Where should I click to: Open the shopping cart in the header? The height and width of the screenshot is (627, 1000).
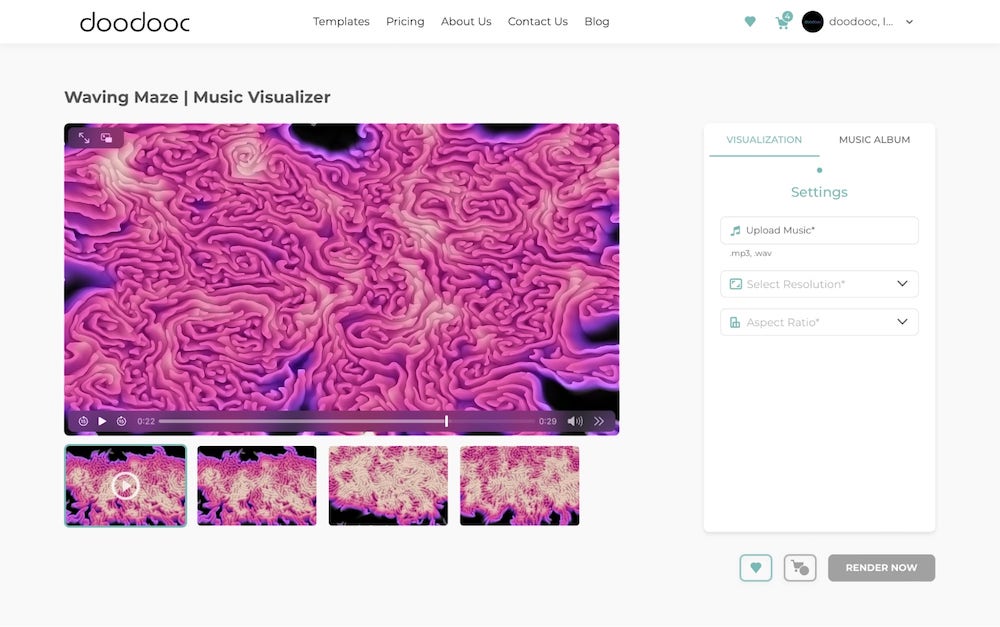(782, 22)
